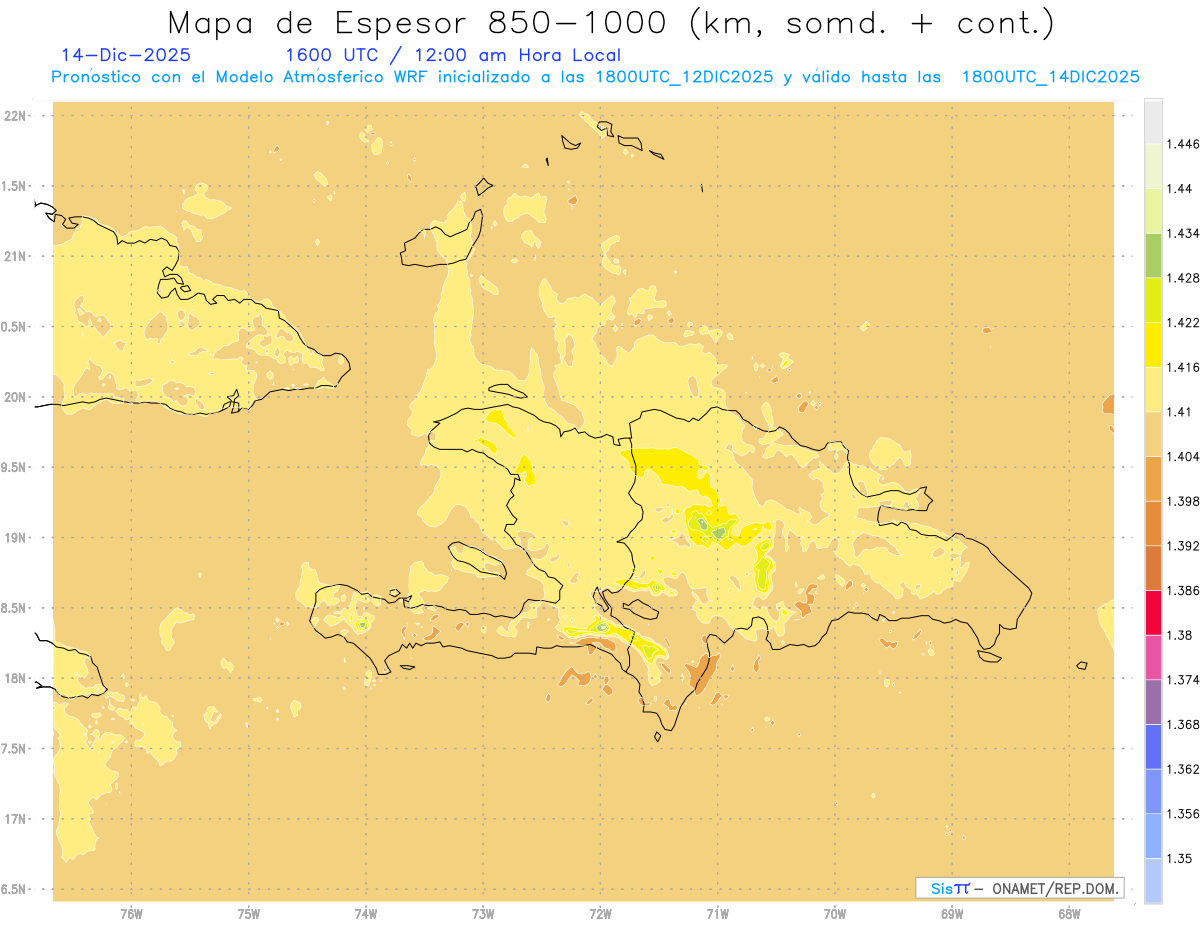Click the 1.398 colorbar value
This screenshot has height=927, width=1200.
[x=1185, y=501]
